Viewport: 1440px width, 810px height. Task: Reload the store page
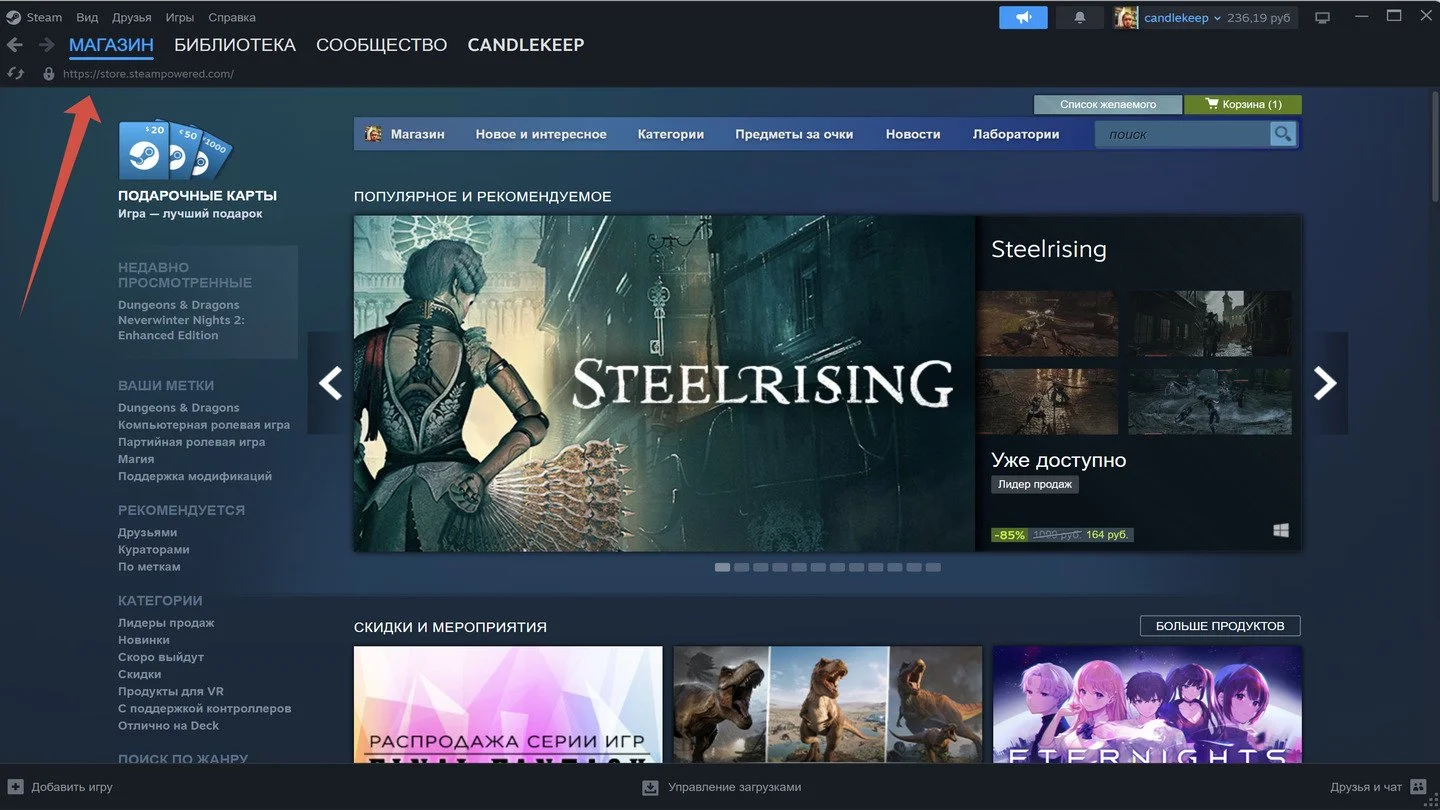coord(15,73)
